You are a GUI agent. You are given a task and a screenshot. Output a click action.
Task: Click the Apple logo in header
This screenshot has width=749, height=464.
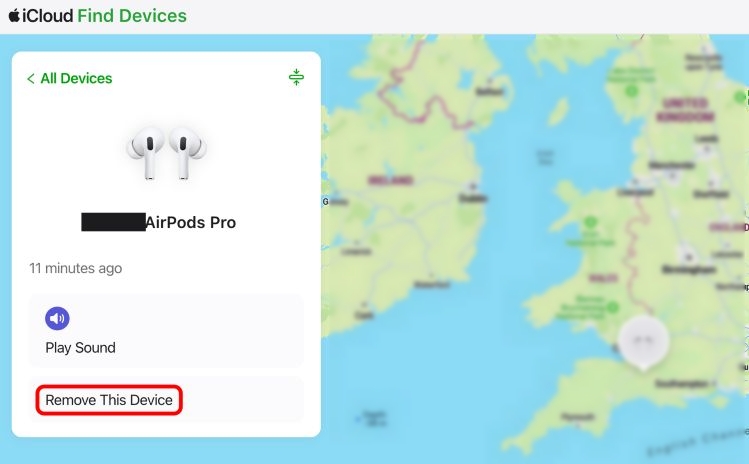pos(14,16)
